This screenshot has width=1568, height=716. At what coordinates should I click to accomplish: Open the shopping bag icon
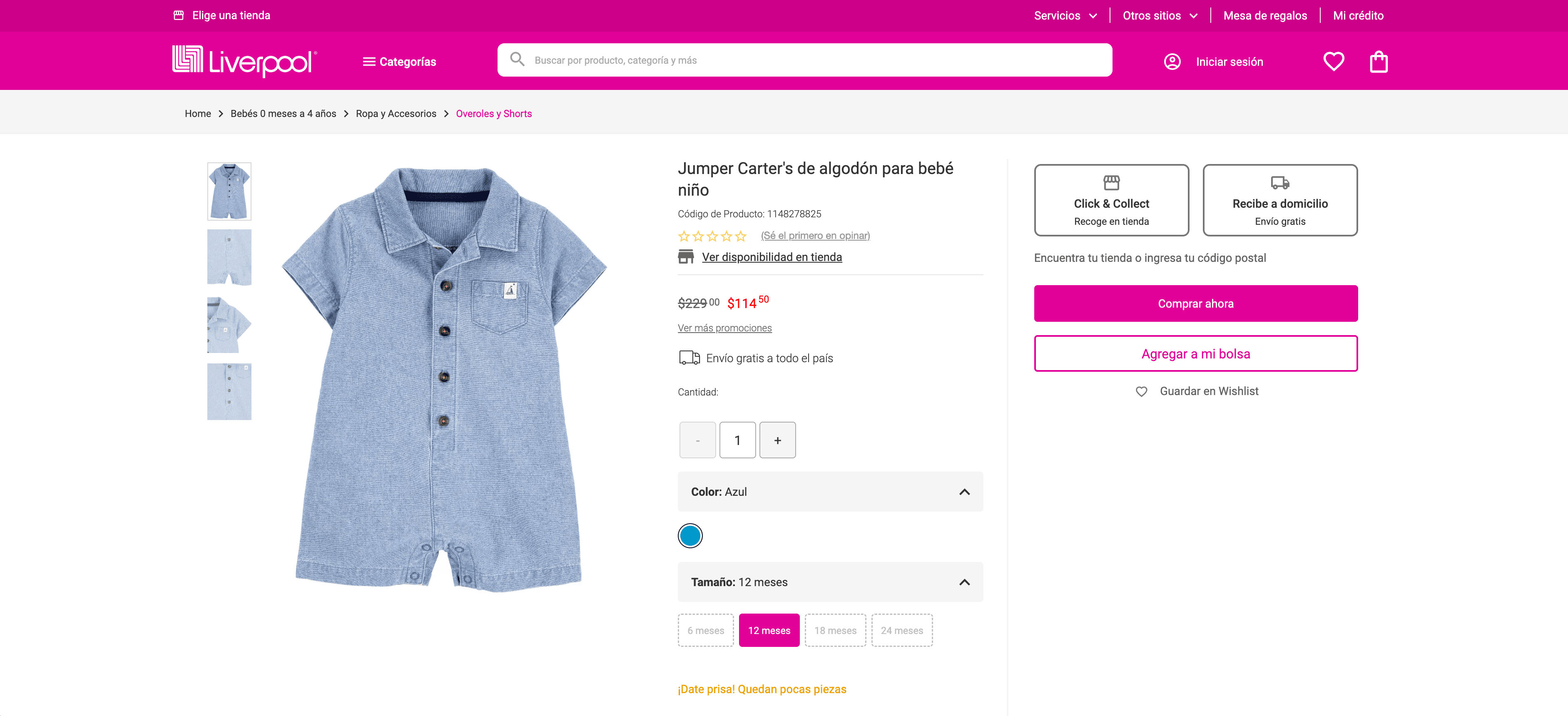1378,62
